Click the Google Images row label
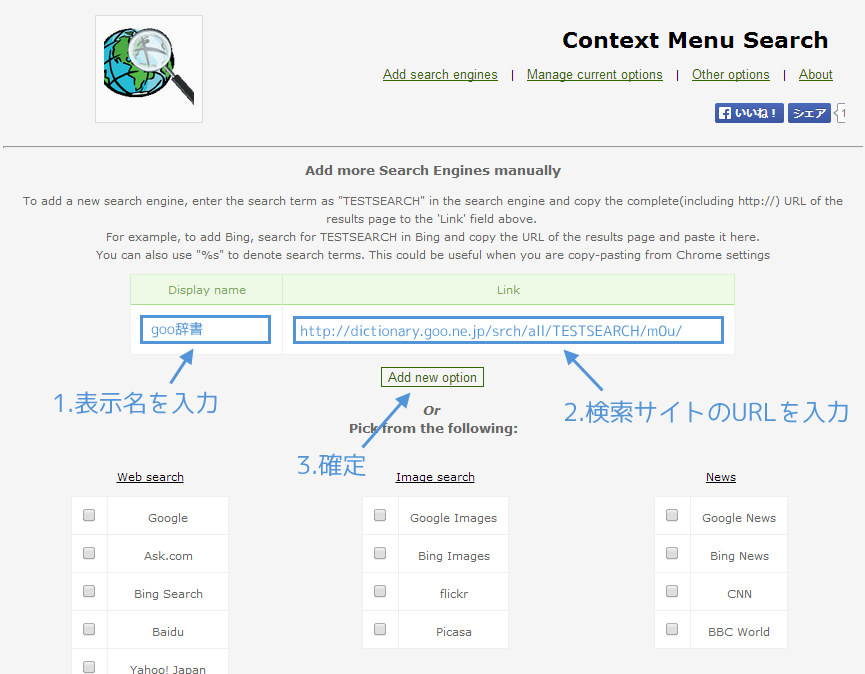The height and width of the screenshot is (674, 865). coord(453,518)
